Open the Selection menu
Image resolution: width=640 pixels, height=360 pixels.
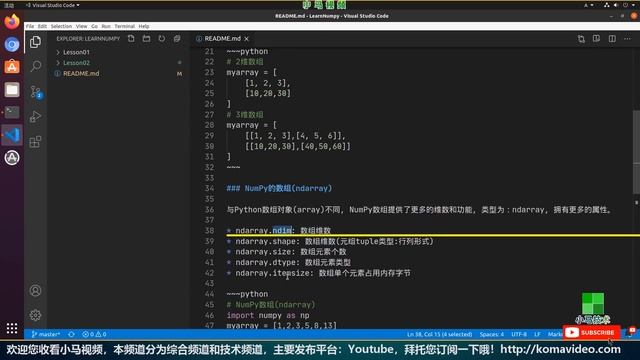click(x=61, y=26)
